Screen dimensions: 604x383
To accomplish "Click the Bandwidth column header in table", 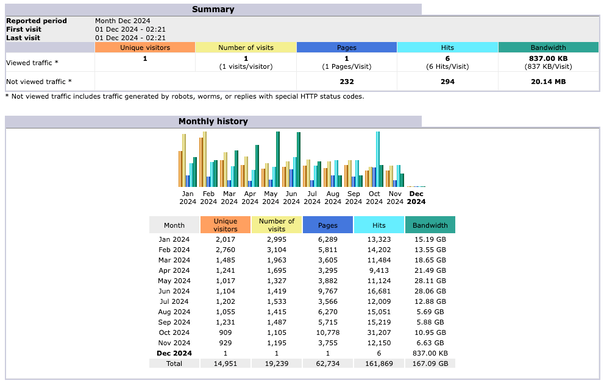I will click(x=430, y=225).
